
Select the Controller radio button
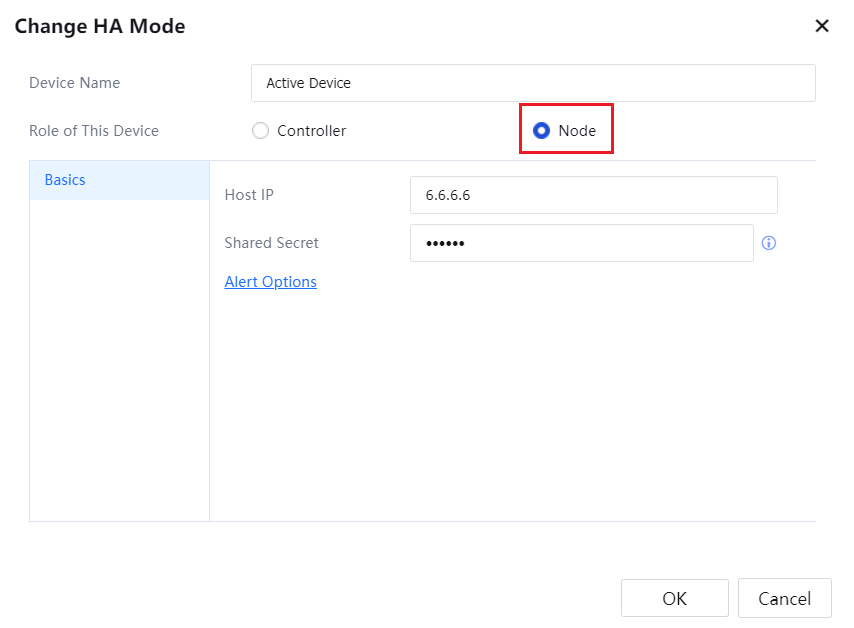[x=261, y=131]
